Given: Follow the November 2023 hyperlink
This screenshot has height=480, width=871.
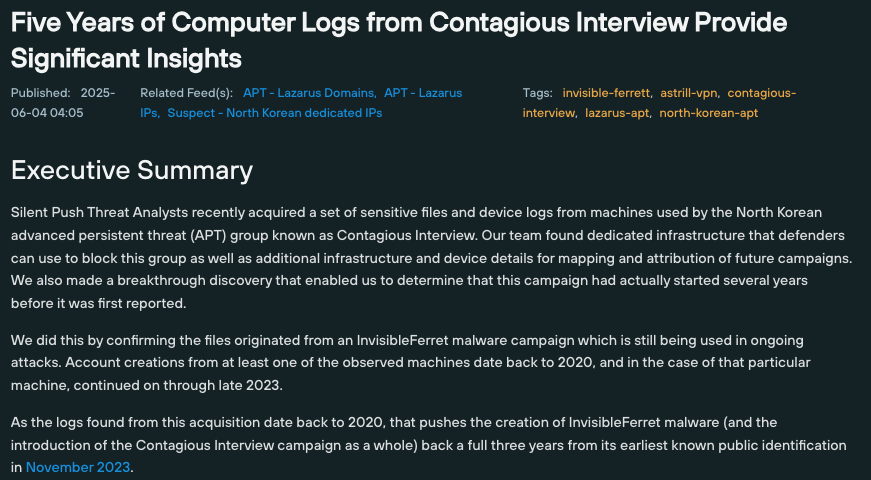Looking at the screenshot, I should click(x=78, y=467).
